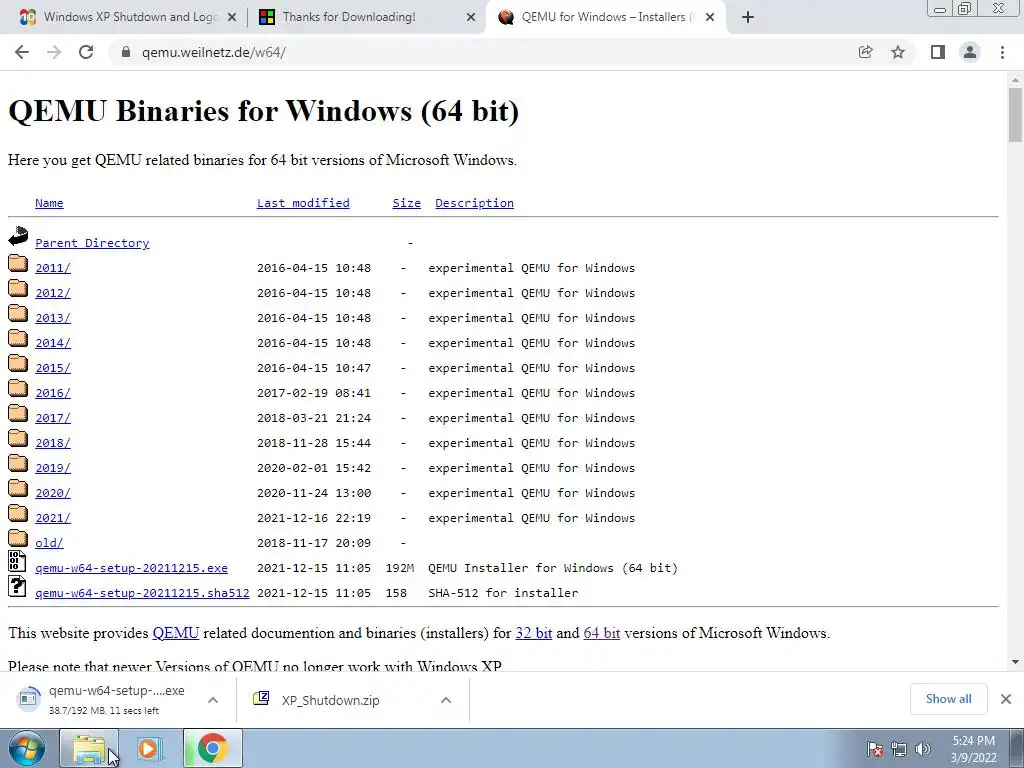Image resolution: width=1024 pixels, height=768 pixels.
Task: Close the Thanks for Downloading tab
Action: click(x=471, y=18)
